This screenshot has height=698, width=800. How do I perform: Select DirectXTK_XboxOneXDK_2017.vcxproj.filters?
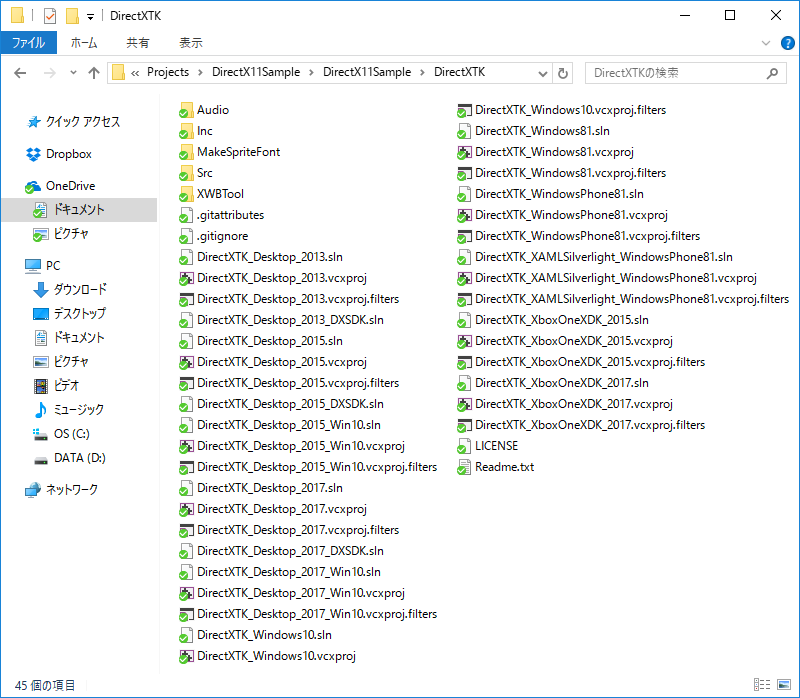pyautogui.click(x=581, y=425)
